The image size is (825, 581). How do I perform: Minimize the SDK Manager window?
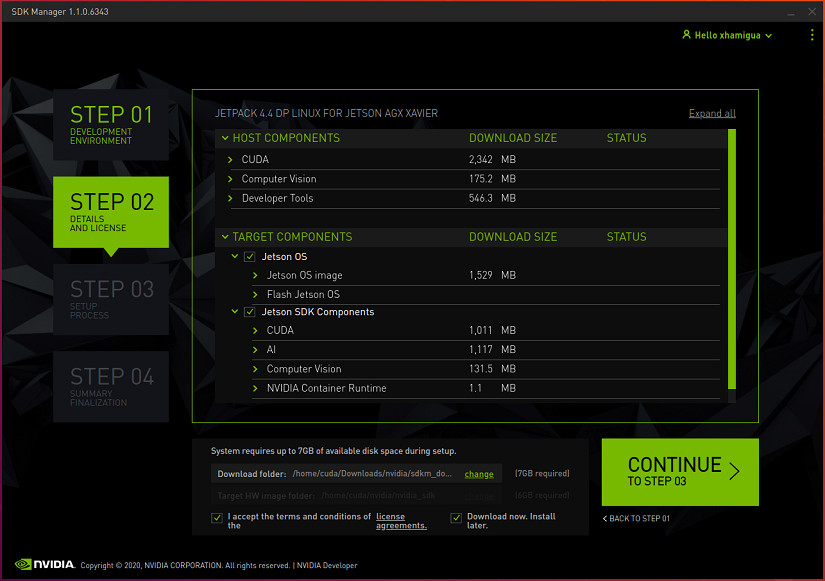(x=791, y=12)
